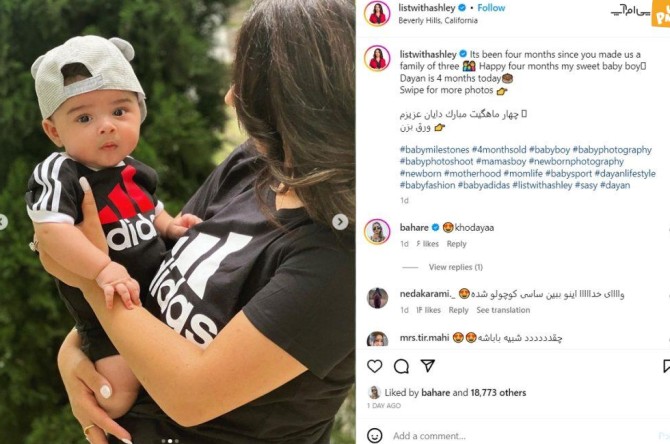Go to the previous photo with left arrow
The width and height of the screenshot is (670, 444).
[x=3, y=222]
